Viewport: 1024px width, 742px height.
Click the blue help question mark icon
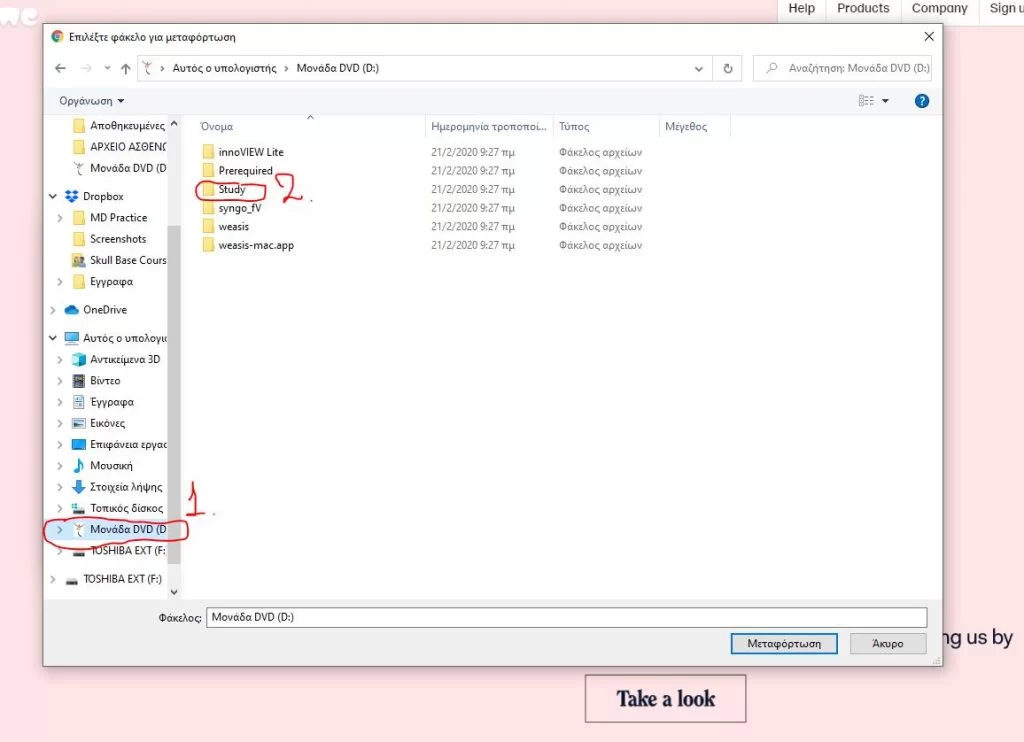922,101
